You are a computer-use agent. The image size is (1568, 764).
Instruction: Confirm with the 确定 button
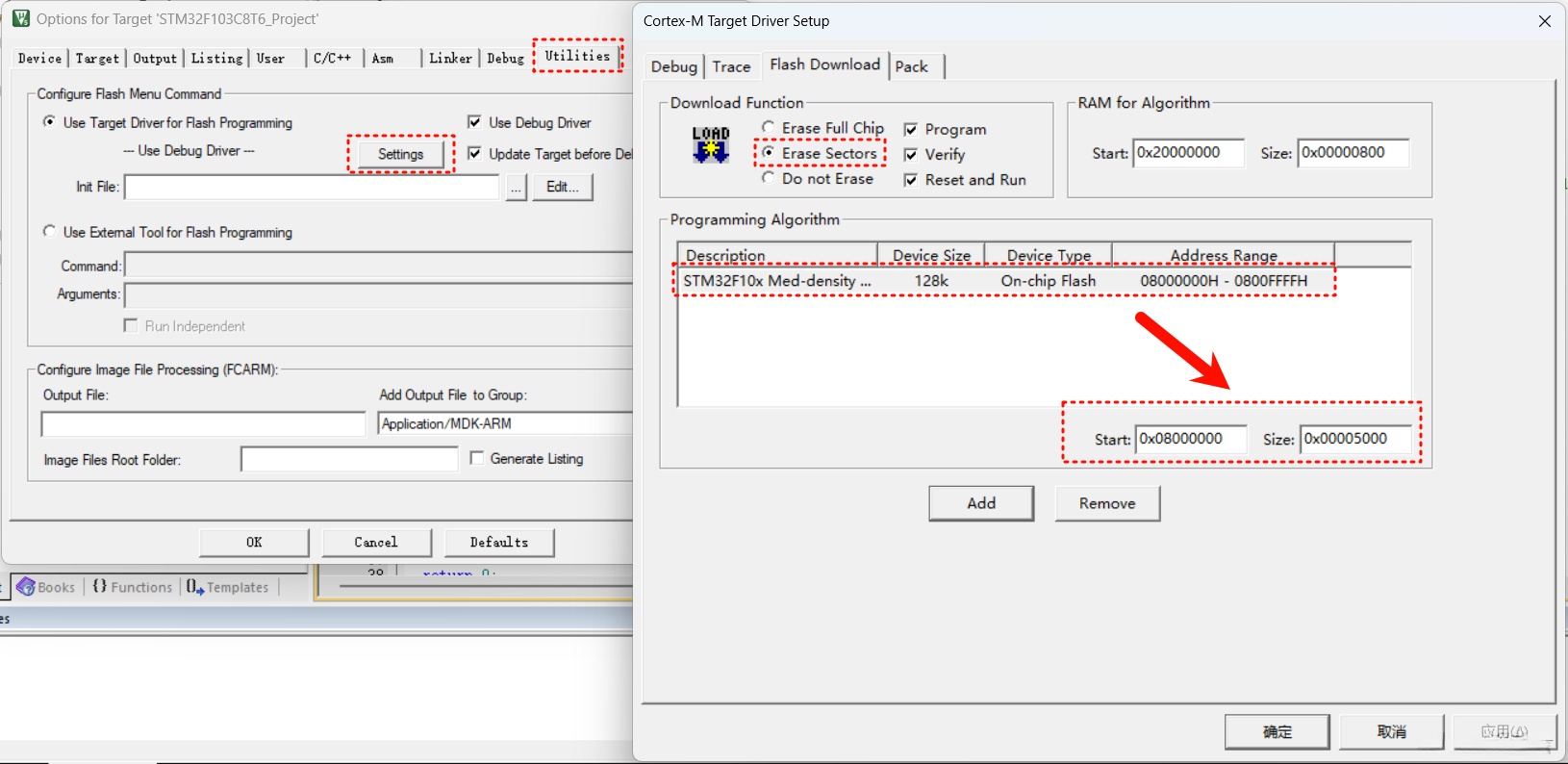1277,732
